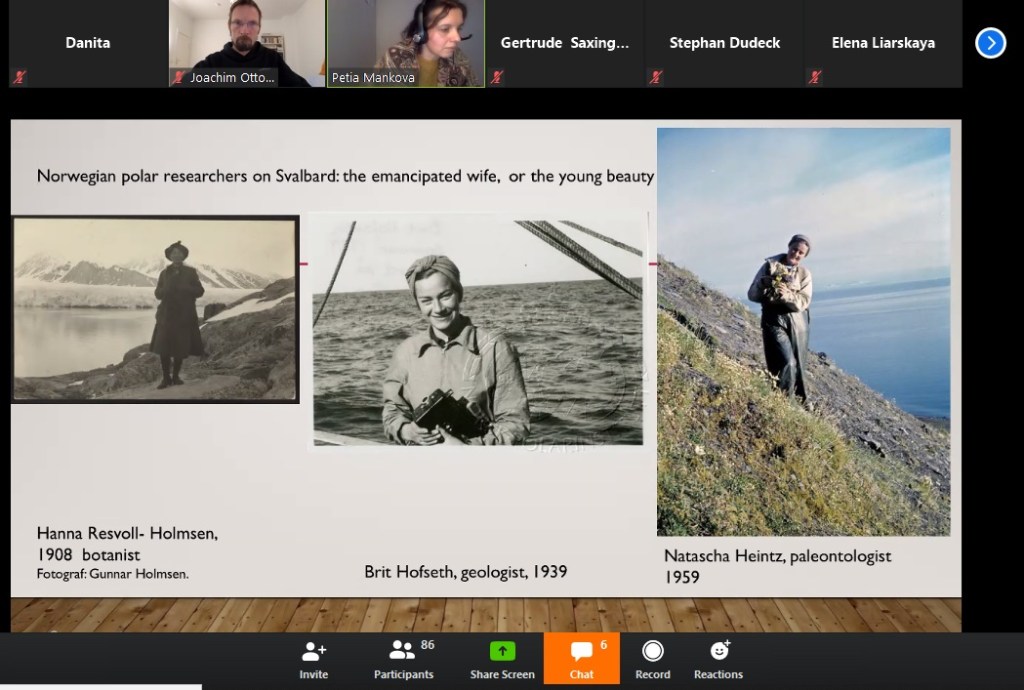The height and width of the screenshot is (690, 1024).
Task: Start recording with Record button
Action: point(652,659)
